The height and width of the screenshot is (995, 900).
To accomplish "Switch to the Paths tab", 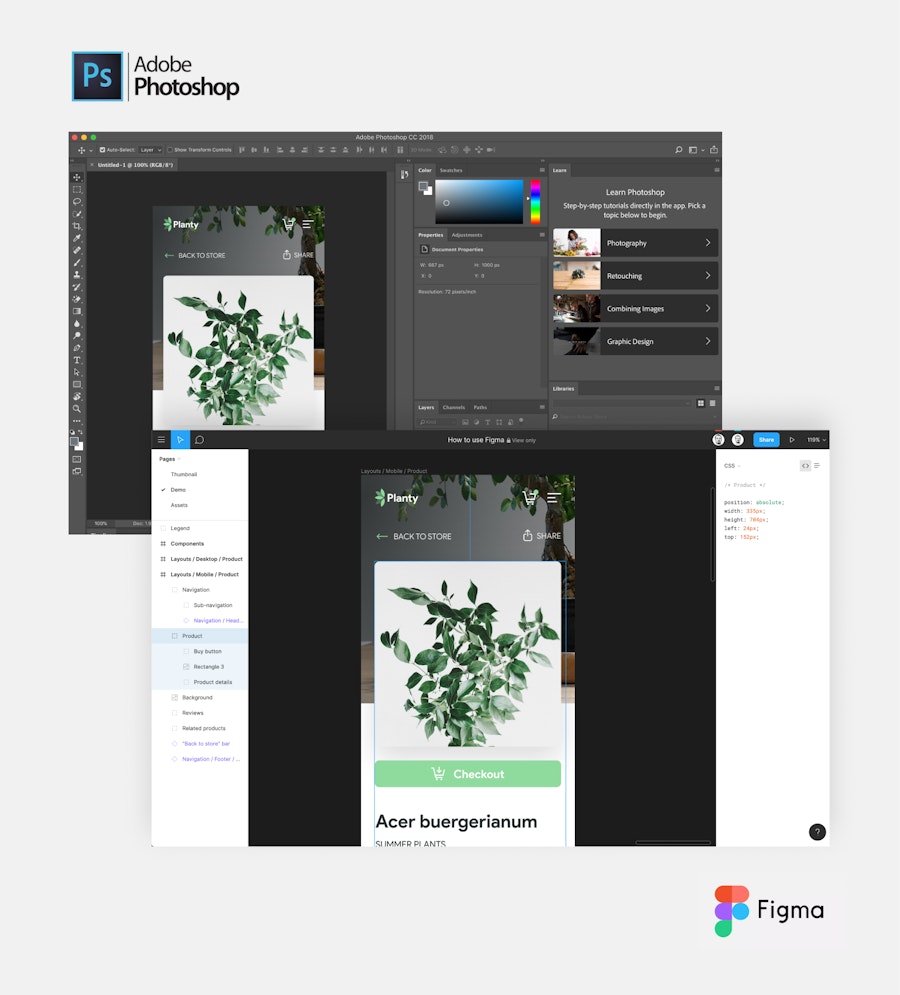I will 480,407.
